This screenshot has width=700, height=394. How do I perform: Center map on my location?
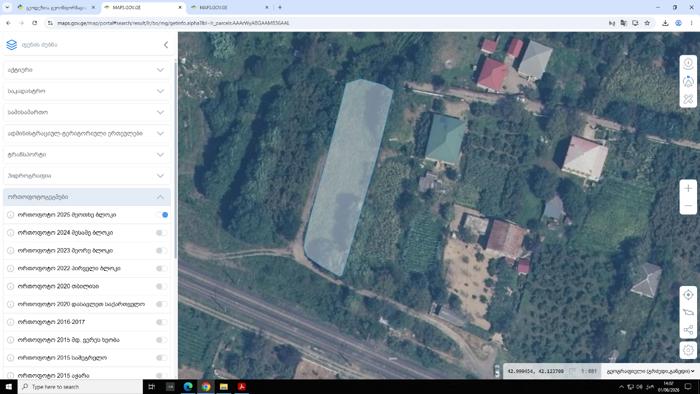(688, 295)
